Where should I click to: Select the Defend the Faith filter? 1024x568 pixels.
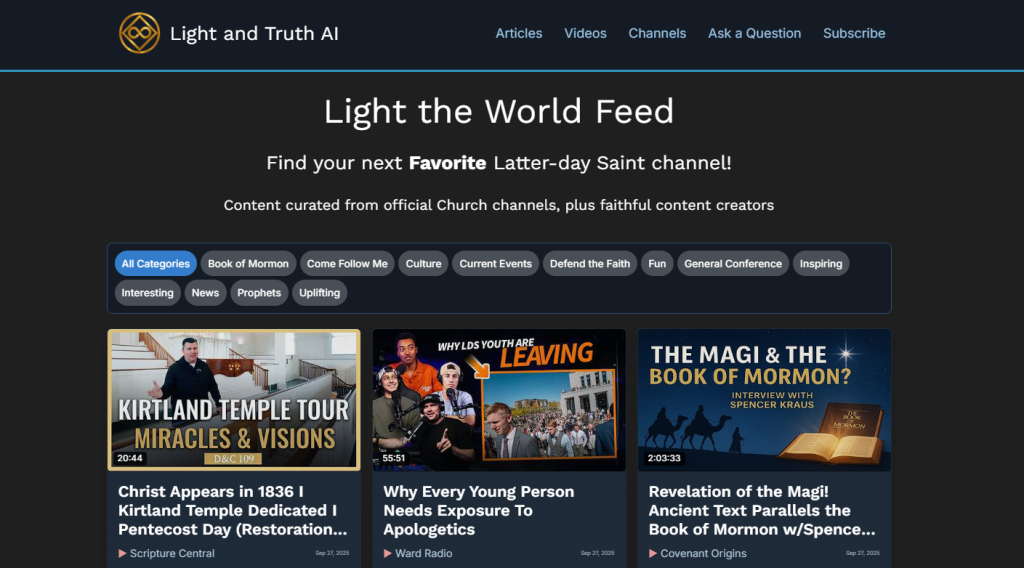click(x=590, y=264)
